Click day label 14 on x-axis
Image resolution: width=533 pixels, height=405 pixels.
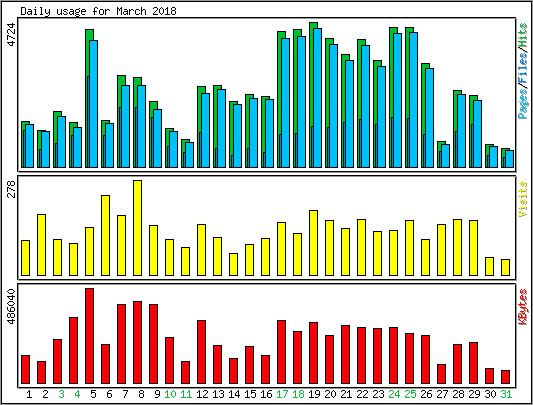pyautogui.click(x=234, y=394)
